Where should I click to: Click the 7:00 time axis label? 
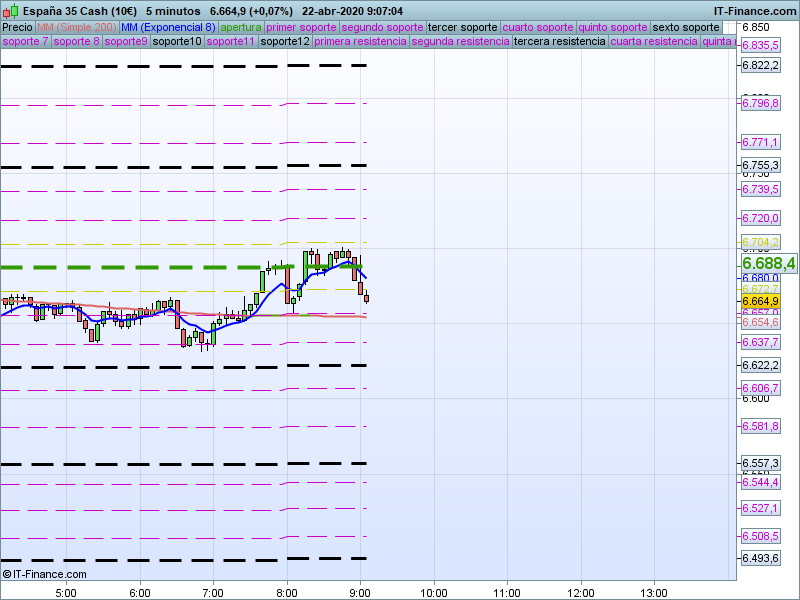click(x=212, y=591)
